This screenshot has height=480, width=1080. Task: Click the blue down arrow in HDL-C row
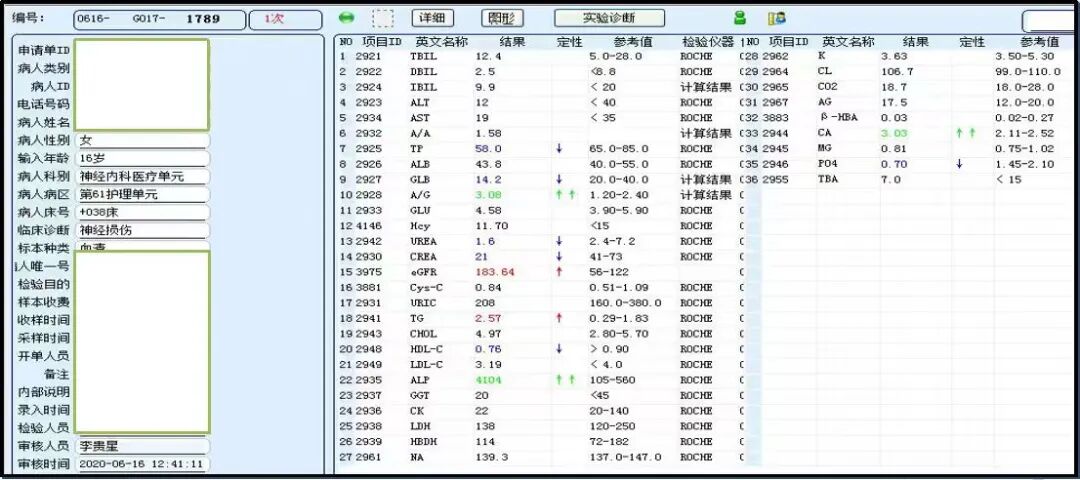point(559,349)
